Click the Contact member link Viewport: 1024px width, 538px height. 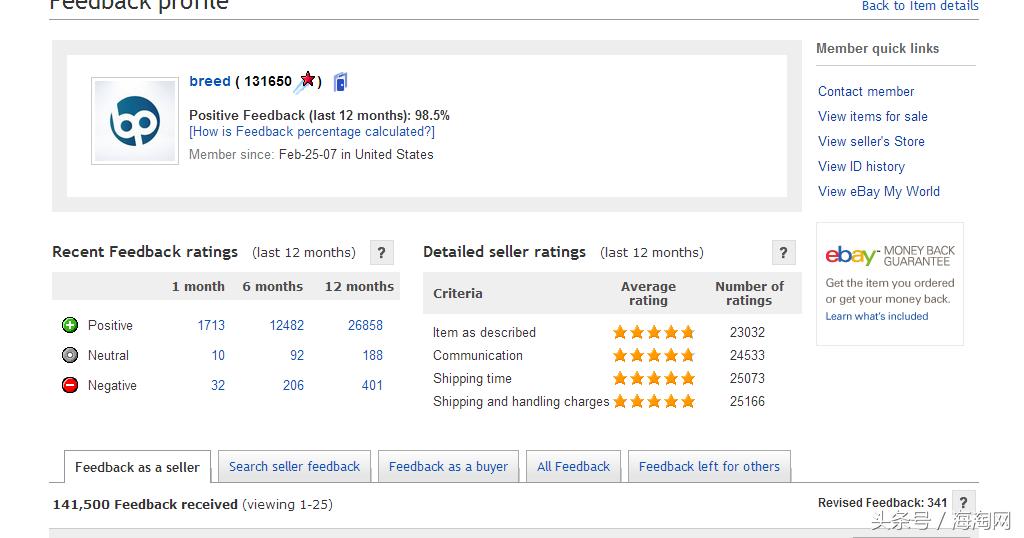(866, 91)
